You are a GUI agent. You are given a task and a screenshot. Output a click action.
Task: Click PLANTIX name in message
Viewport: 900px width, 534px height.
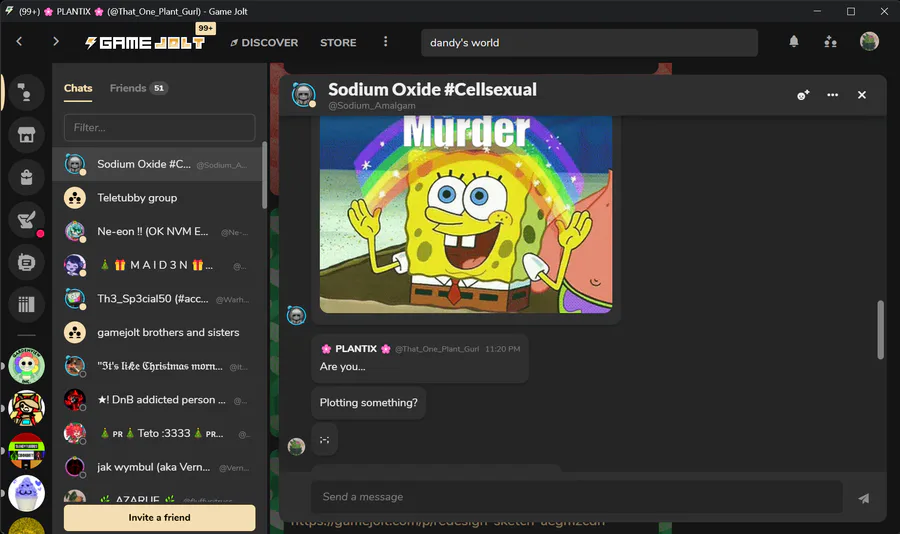pyautogui.click(x=356, y=349)
